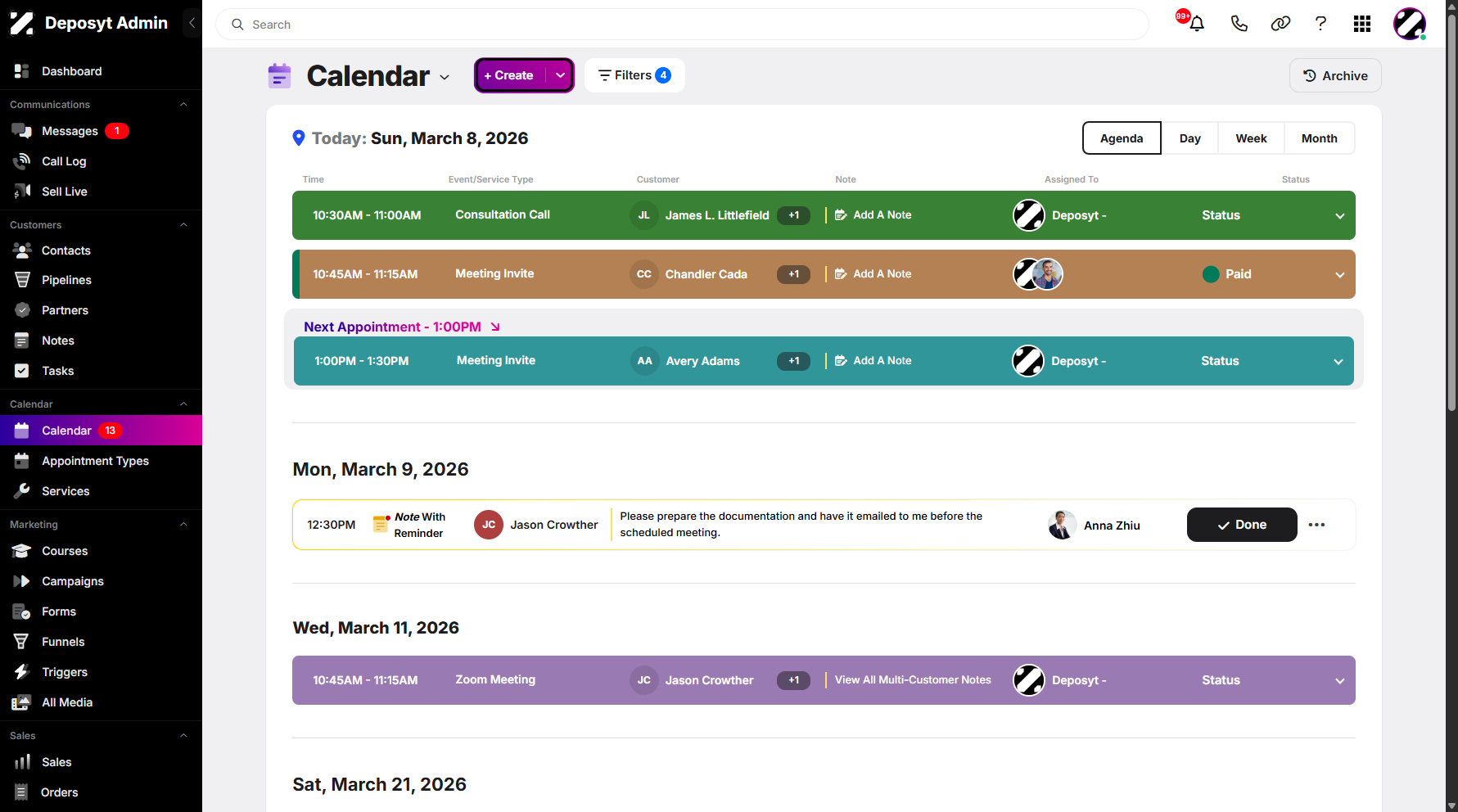Viewport: 1458px width, 812px height.
Task: Collapse the Communications sidebar section
Action: 183,105
